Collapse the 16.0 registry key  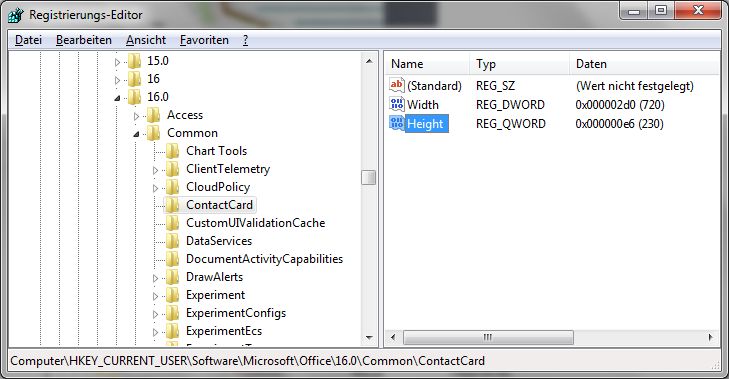tap(117, 98)
